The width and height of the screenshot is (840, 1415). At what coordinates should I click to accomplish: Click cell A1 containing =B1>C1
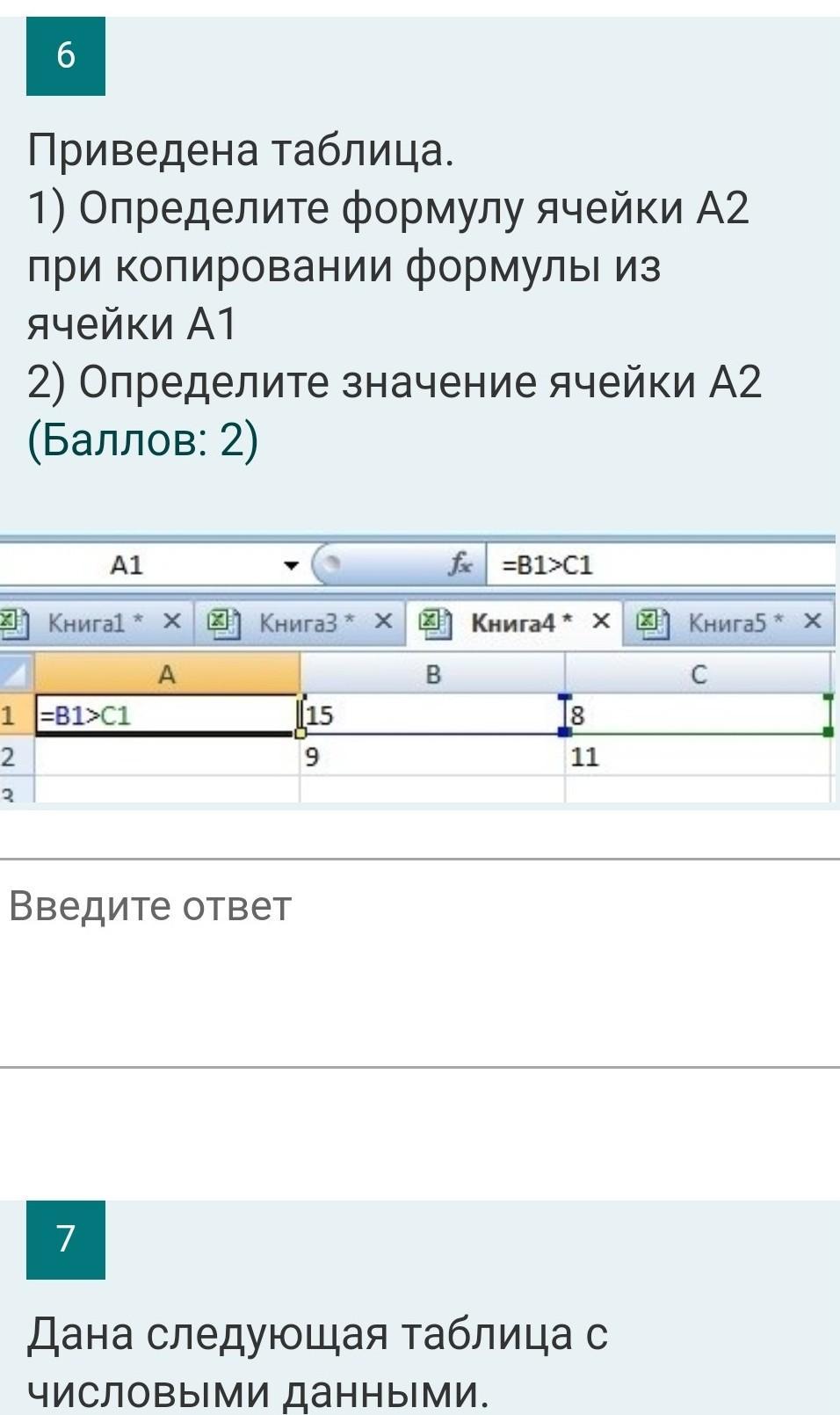click(x=167, y=715)
